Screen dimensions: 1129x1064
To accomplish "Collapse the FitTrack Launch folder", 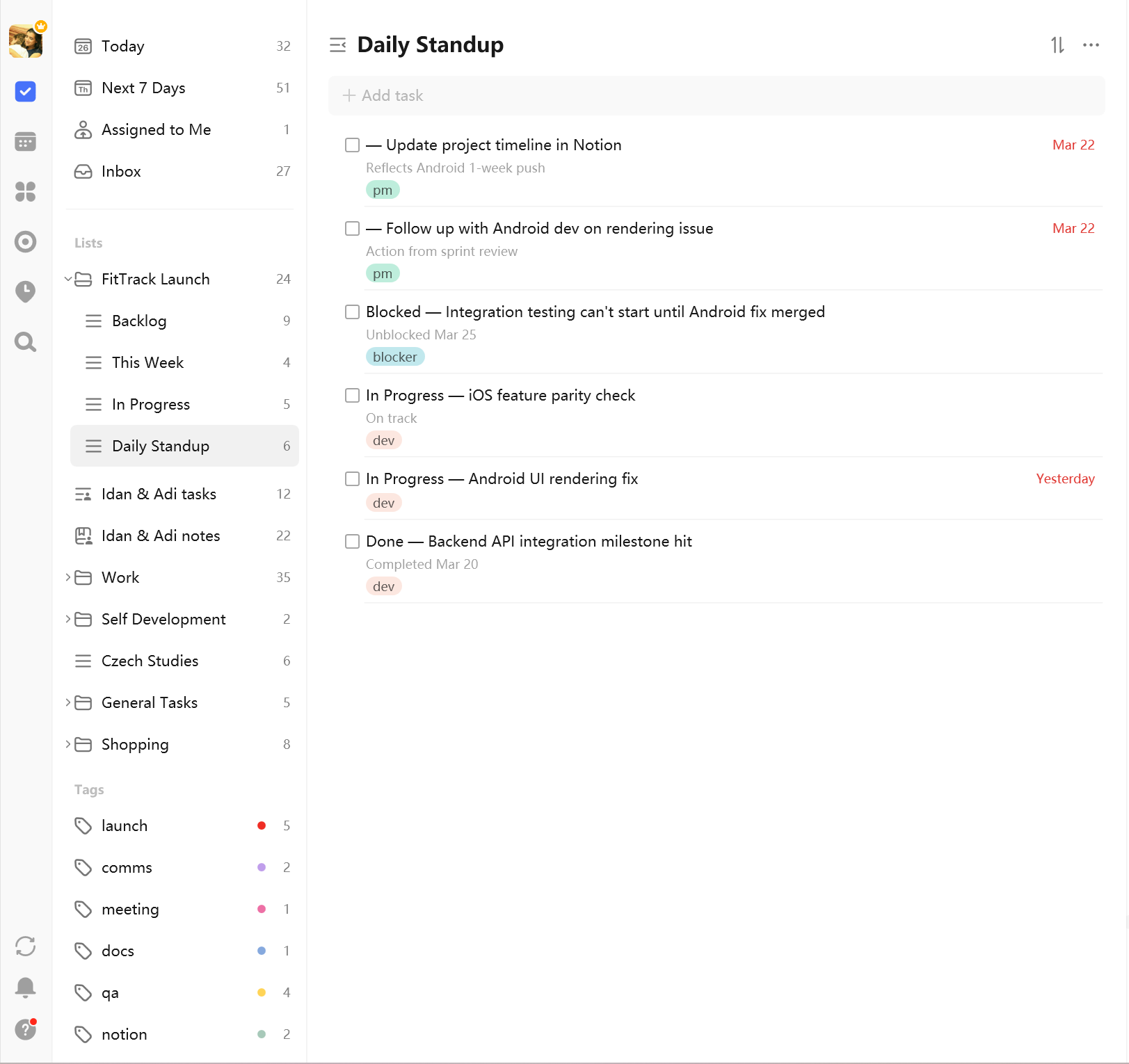I will [68, 280].
